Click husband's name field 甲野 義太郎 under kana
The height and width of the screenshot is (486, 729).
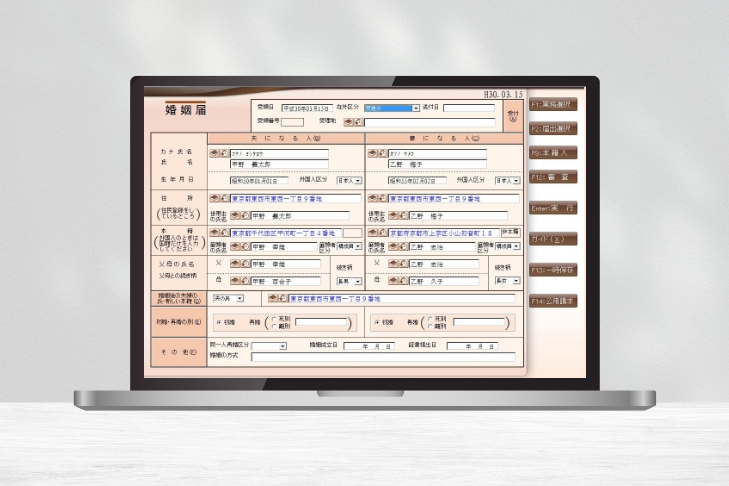click(279, 164)
